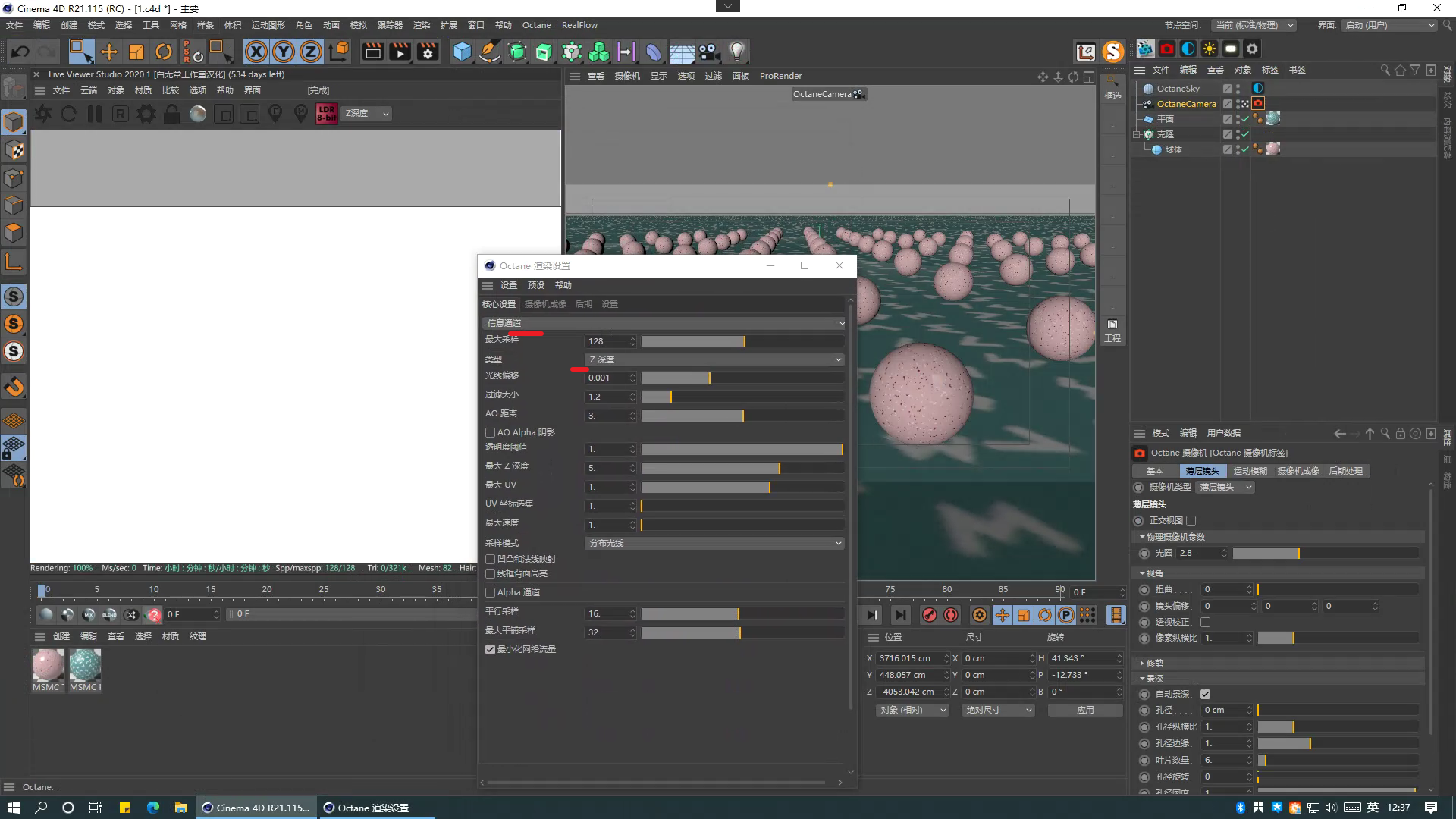Click the orange S Octane icon at top right
This screenshot has width=1456, height=819.
click(1113, 52)
